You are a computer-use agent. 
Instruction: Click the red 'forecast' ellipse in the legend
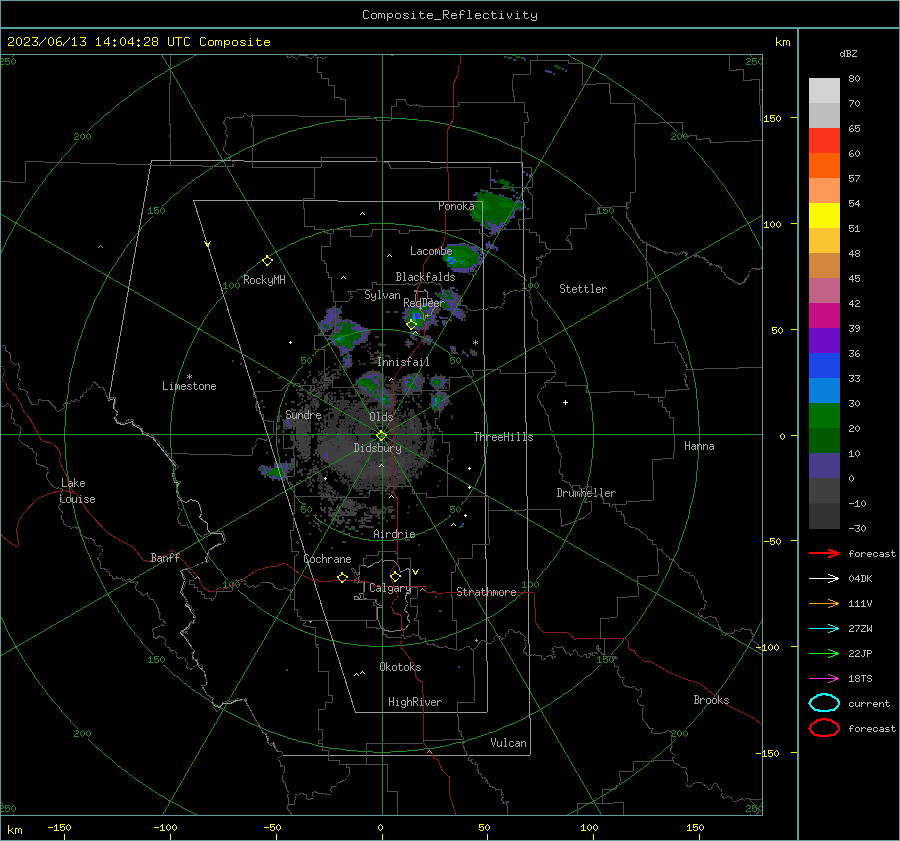click(x=824, y=728)
